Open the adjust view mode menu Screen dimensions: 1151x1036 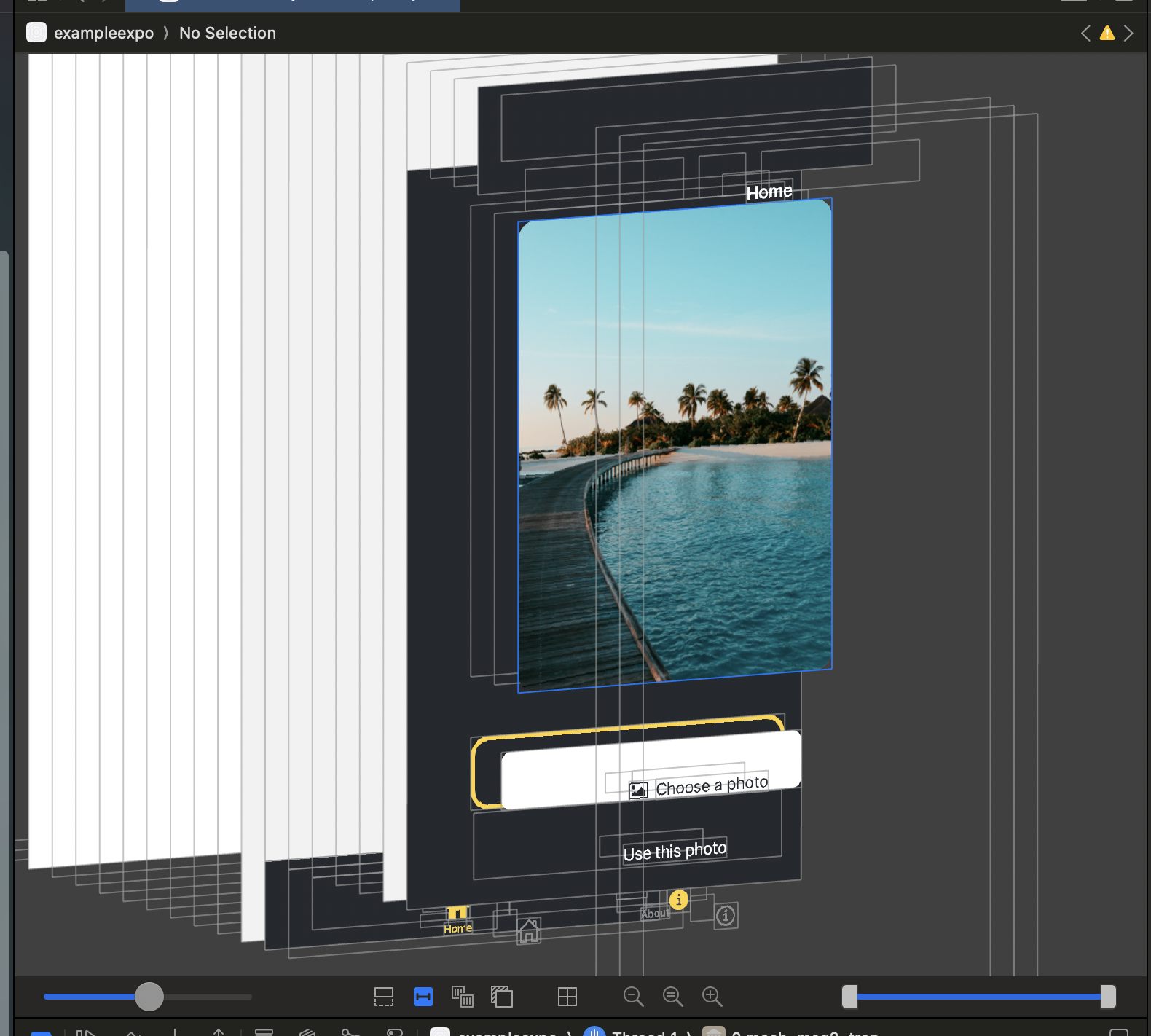pyautogui.click(x=463, y=997)
